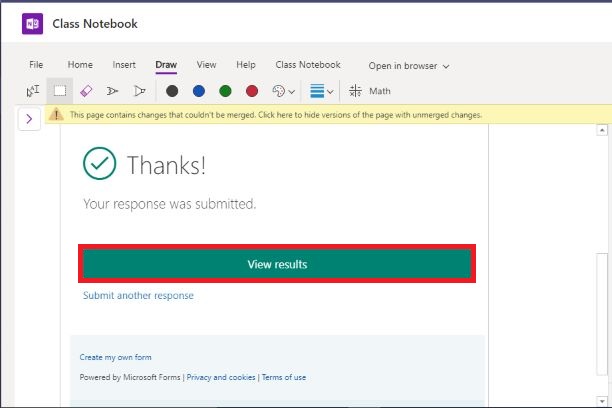The image size is (612, 408).
Task: Pick the black ink color
Action: coord(172,91)
